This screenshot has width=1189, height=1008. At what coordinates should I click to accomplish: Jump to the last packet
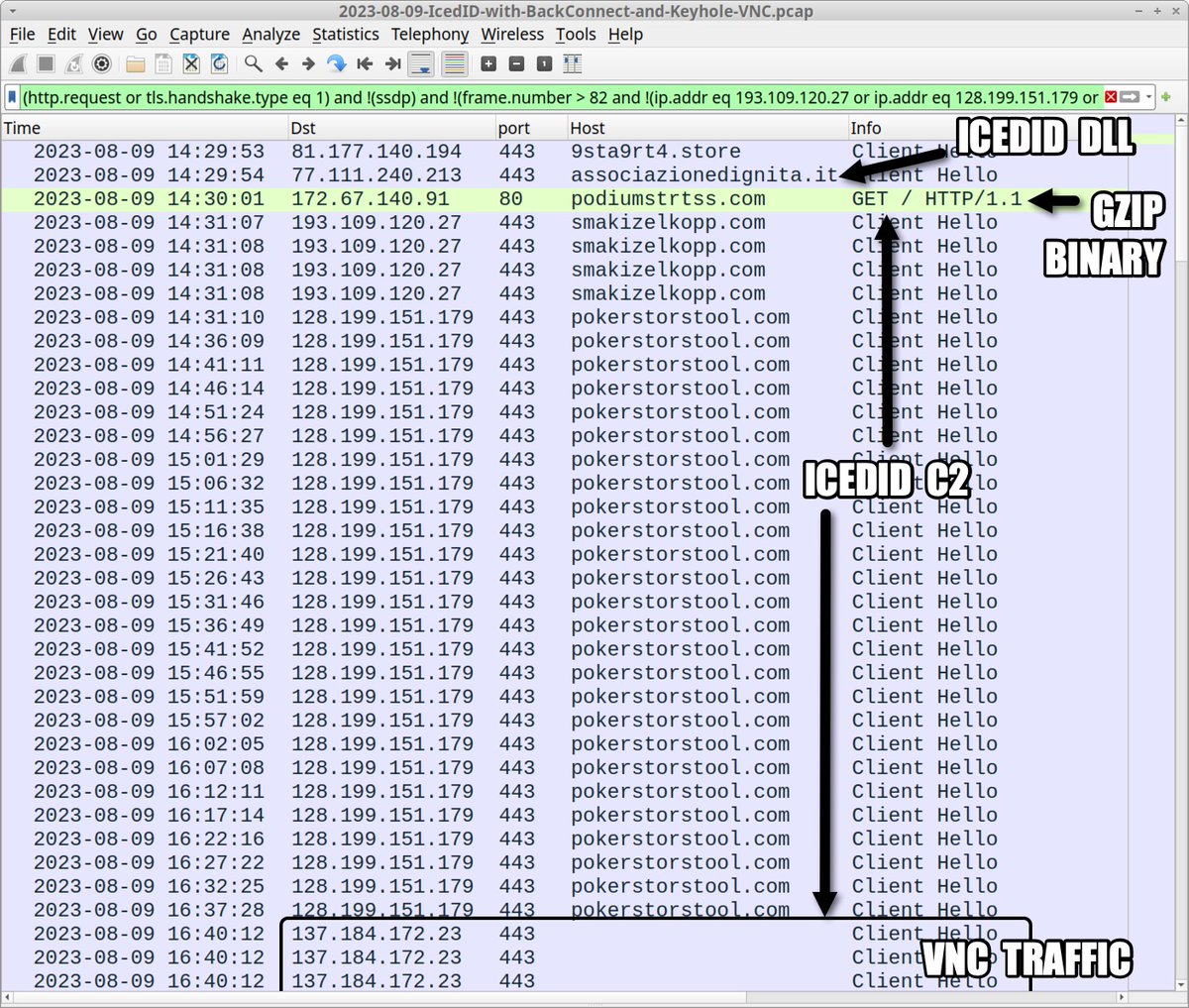tap(392, 64)
